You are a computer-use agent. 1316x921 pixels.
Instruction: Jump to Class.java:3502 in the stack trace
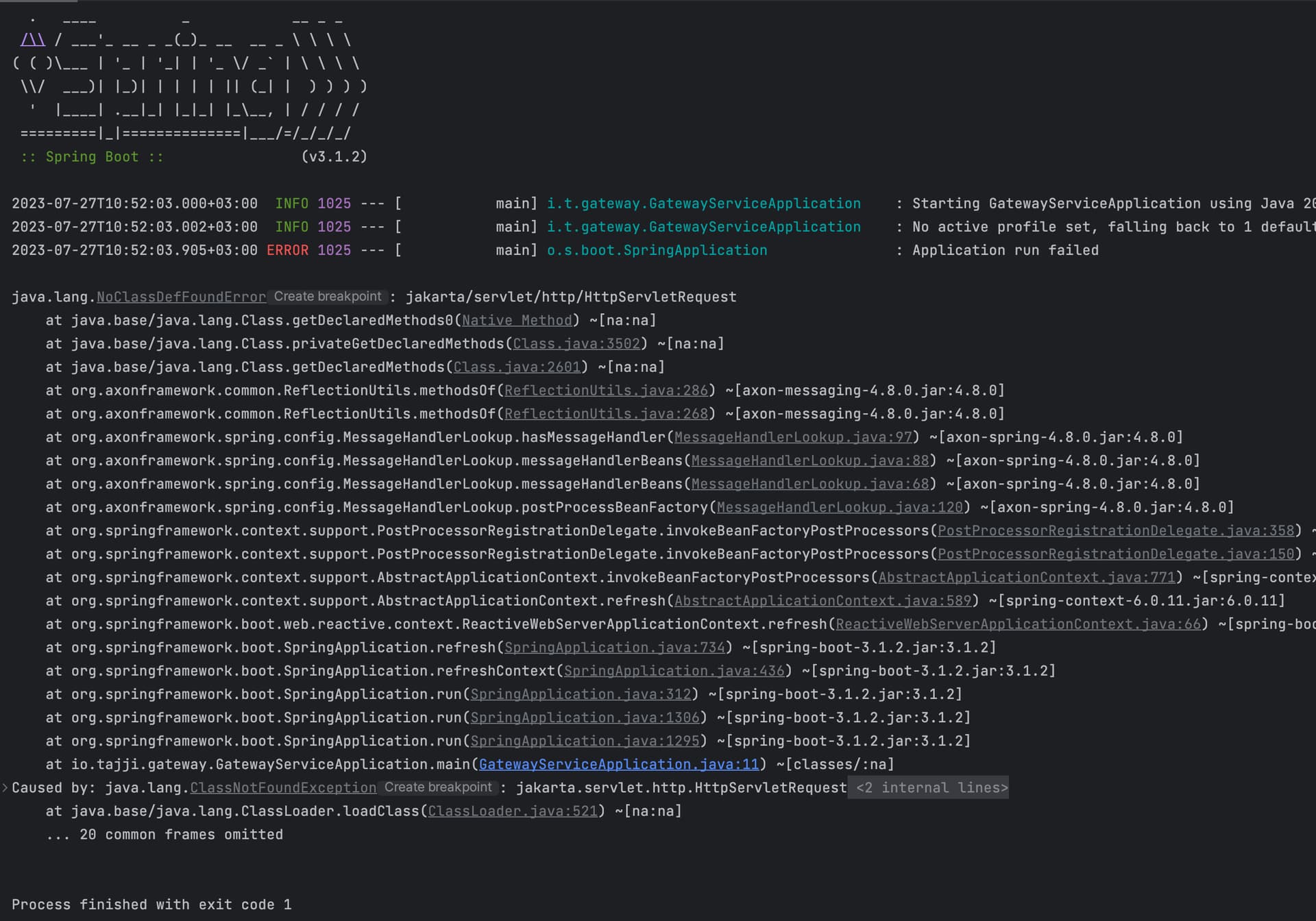pos(576,344)
